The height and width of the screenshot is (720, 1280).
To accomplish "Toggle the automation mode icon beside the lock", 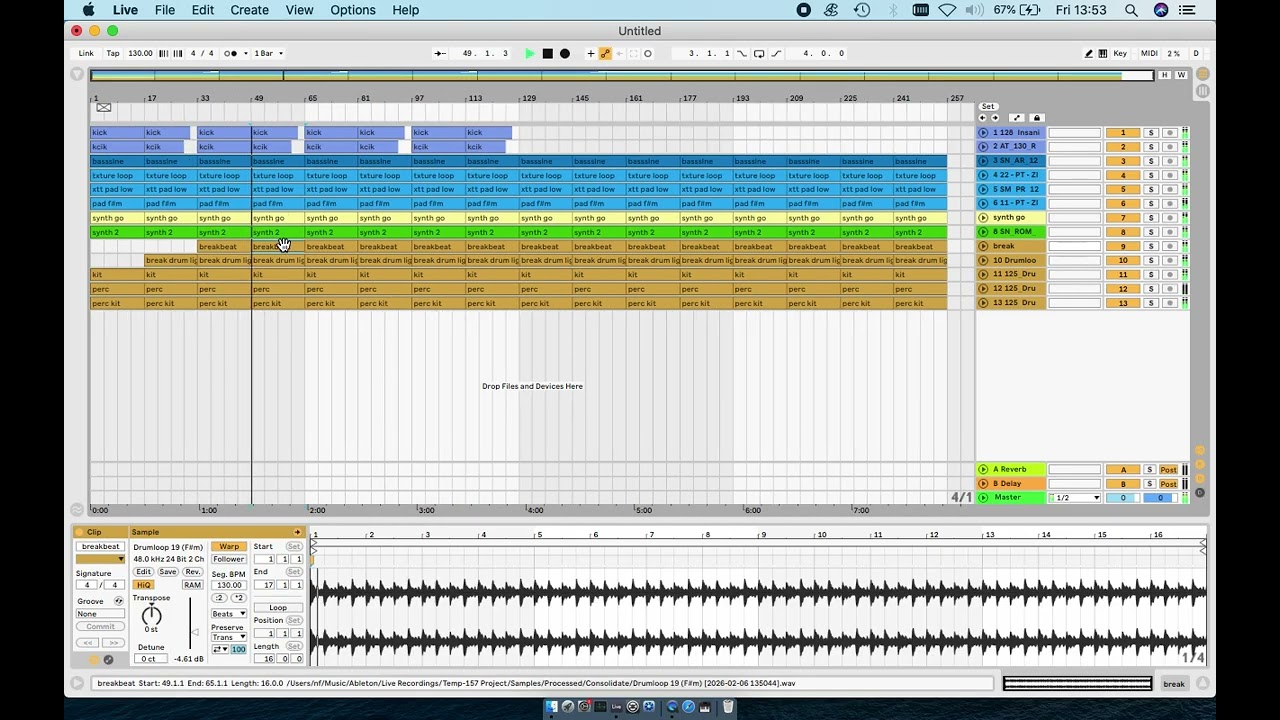I will (x=1017, y=118).
